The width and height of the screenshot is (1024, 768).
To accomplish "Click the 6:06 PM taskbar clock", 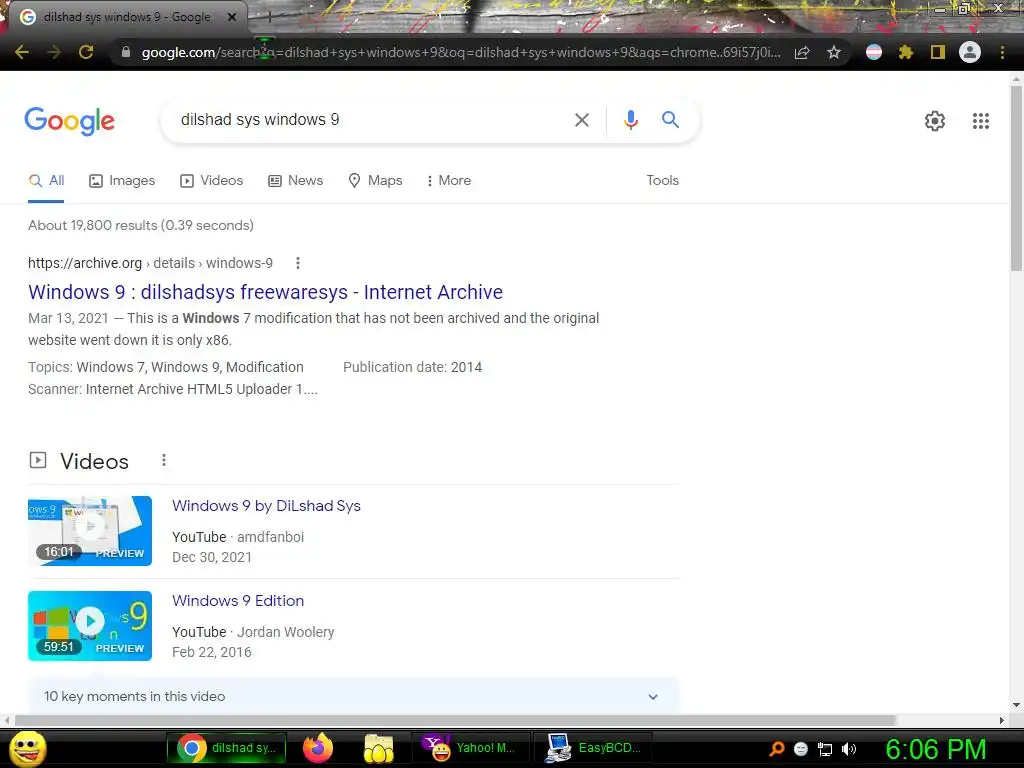I will pos(935,749).
